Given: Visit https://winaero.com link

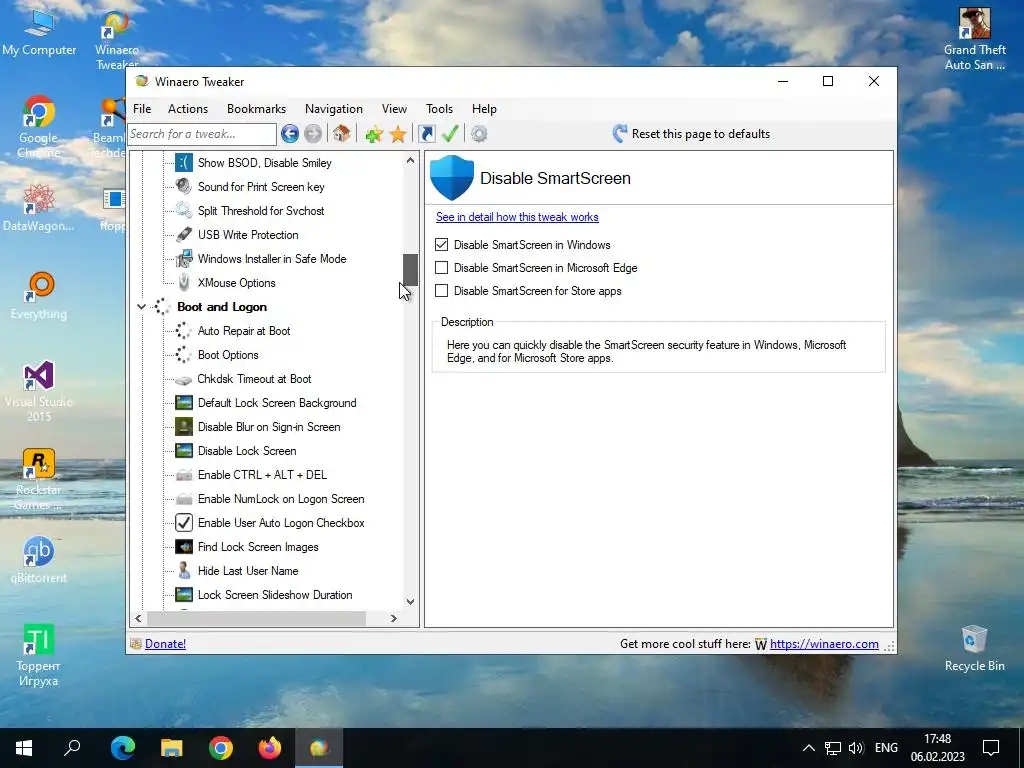Looking at the screenshot, I should point(824,644).
